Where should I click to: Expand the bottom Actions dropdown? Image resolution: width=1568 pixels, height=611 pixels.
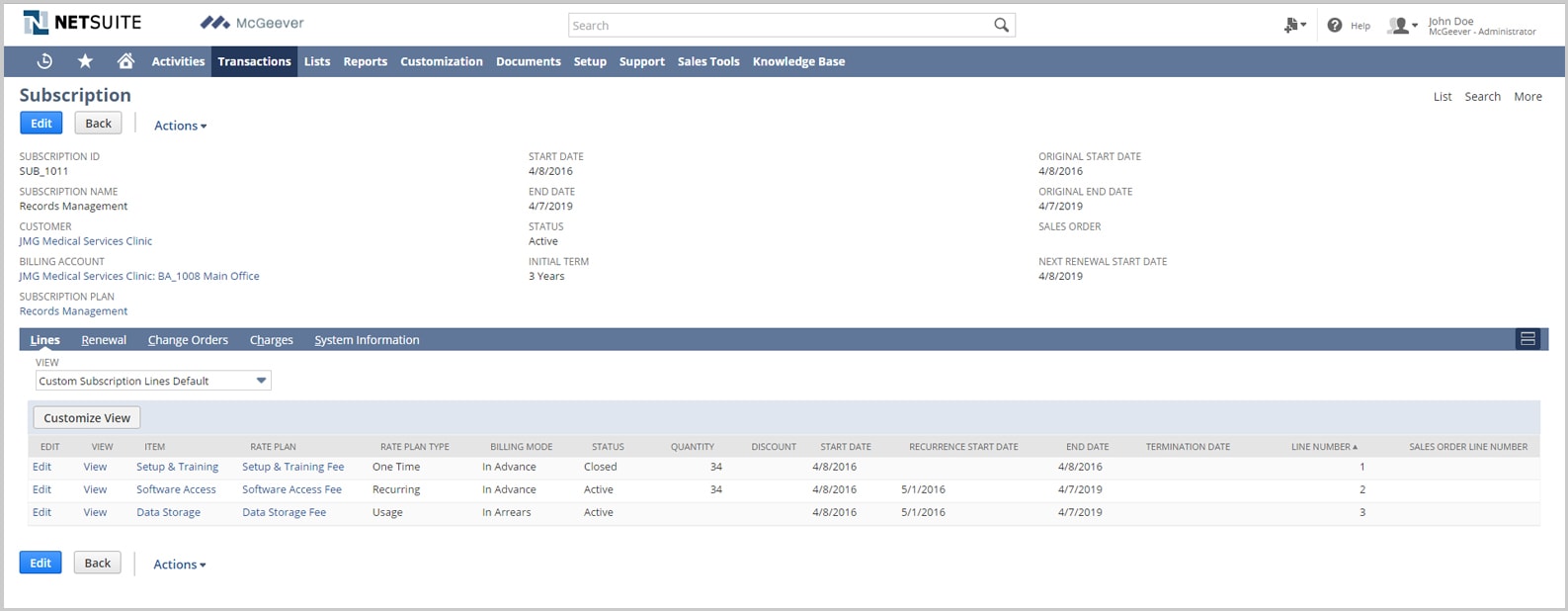(180, 565)
